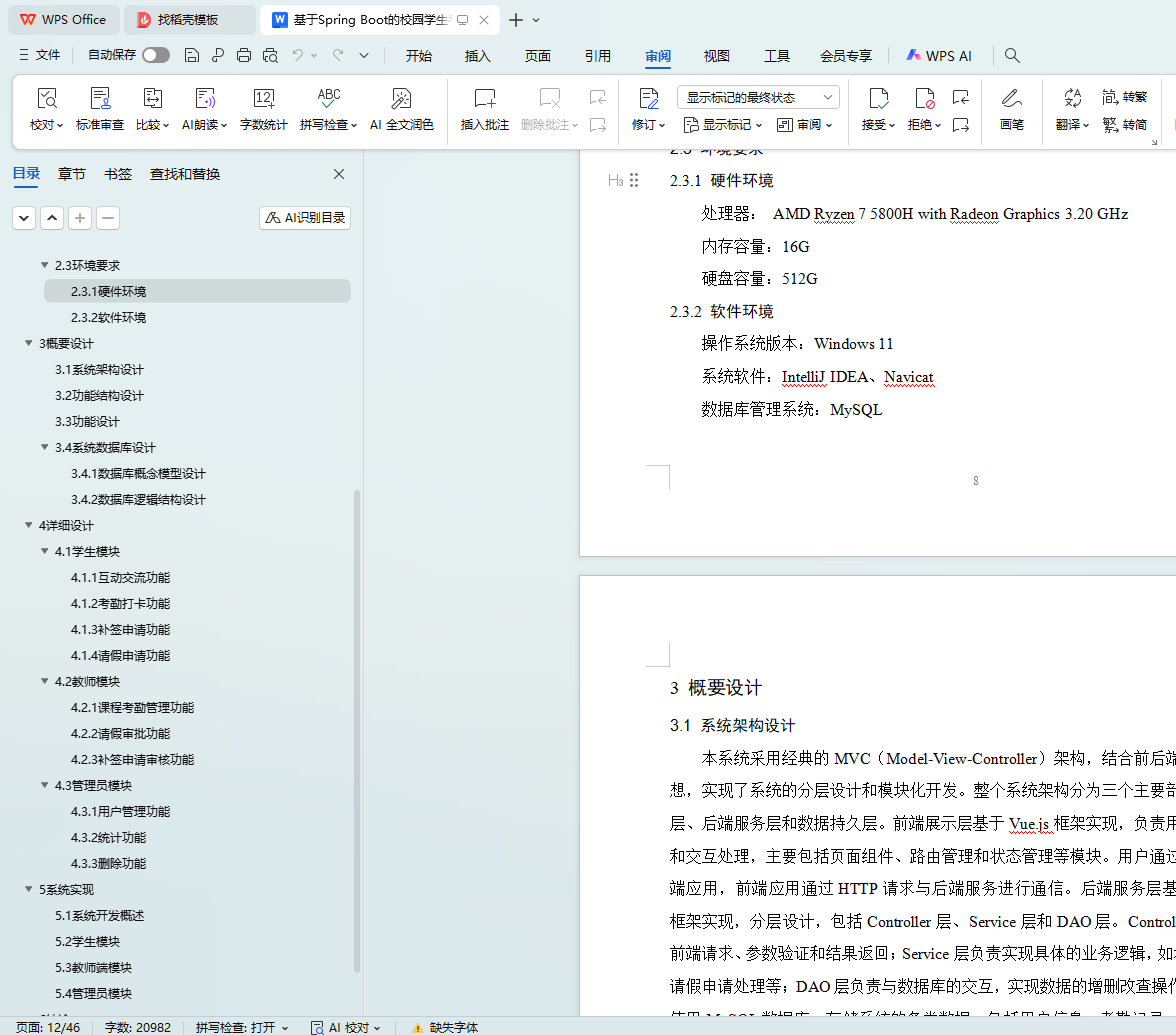Collapse the 3.4系统数据库设计 outline node

coord(45,448)
